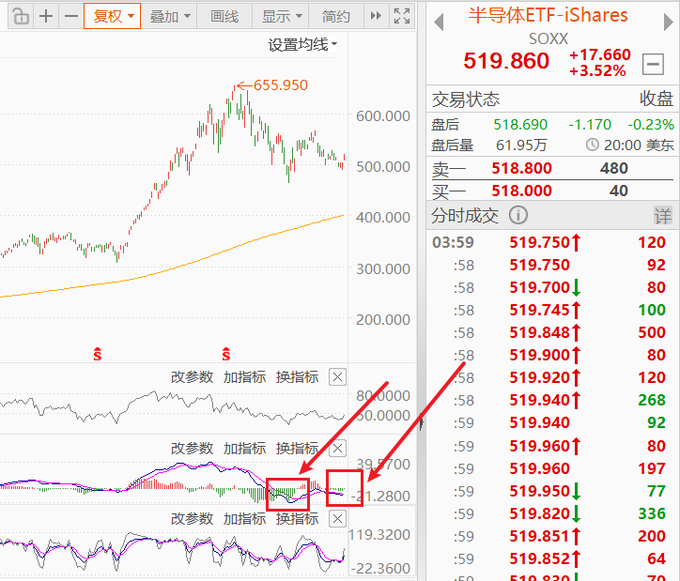Select the 画线 drawing tool
The image size is (680, 581).
224,16
